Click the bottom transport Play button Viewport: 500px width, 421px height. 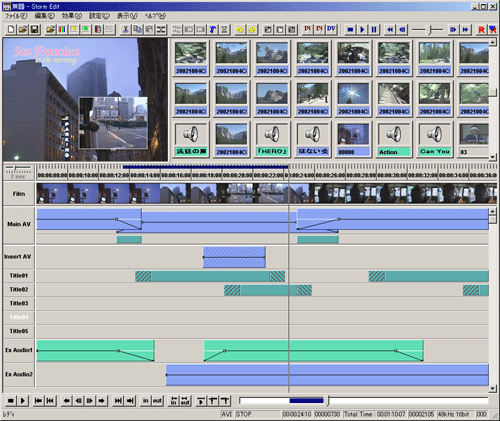(x=23, y=400)
